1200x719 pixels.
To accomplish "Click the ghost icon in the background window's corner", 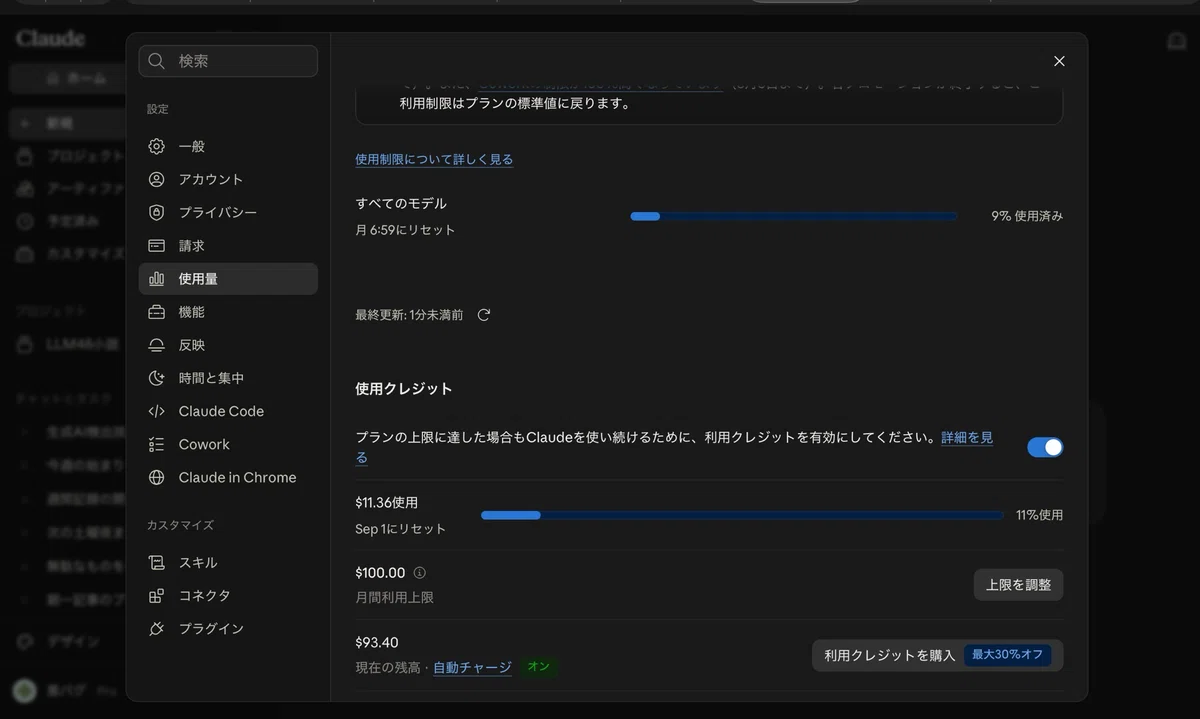I will (1177, 41).
